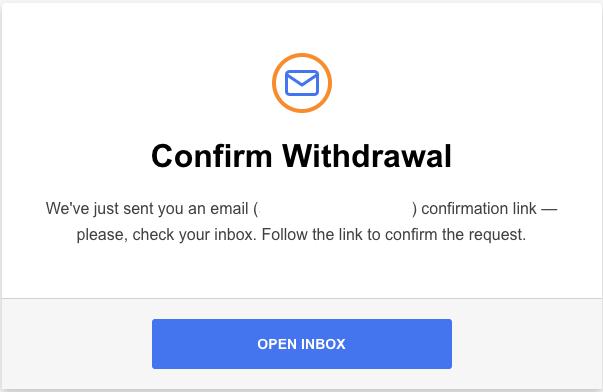
Task: Click the gray footer area right of button
Action: click(x=527, y=344)
